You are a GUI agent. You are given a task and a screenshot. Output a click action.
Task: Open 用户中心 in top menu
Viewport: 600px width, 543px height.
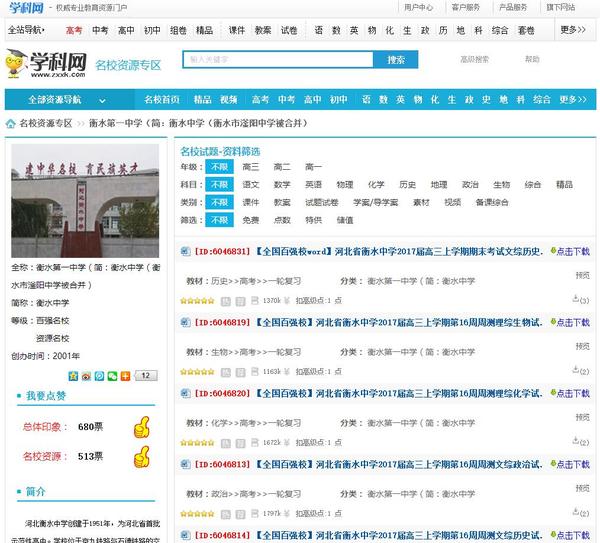click(x=418, y=7)
